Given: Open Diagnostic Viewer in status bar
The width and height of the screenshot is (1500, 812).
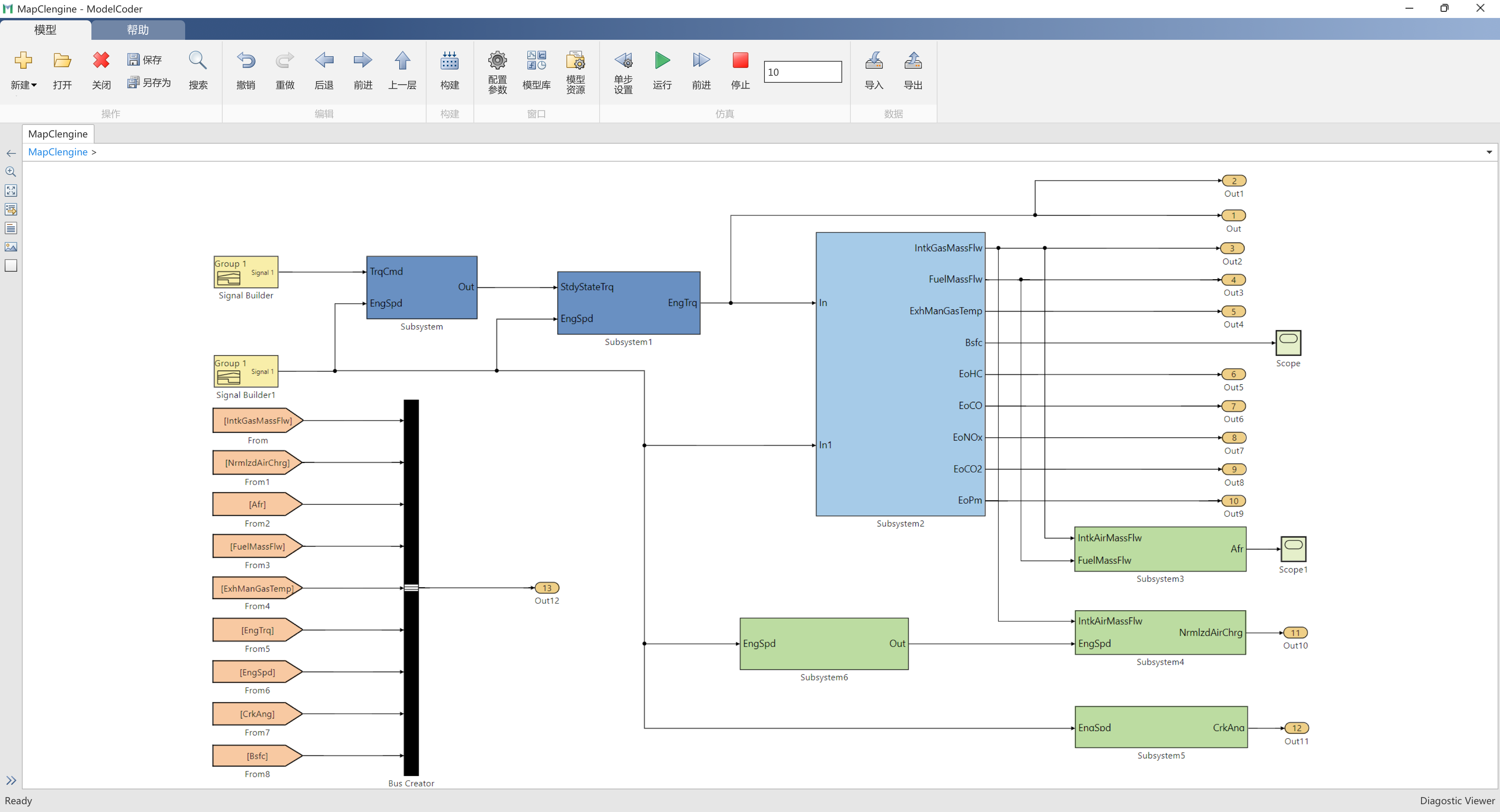Looking at the screenshot, I should (x=1456, y=800).
